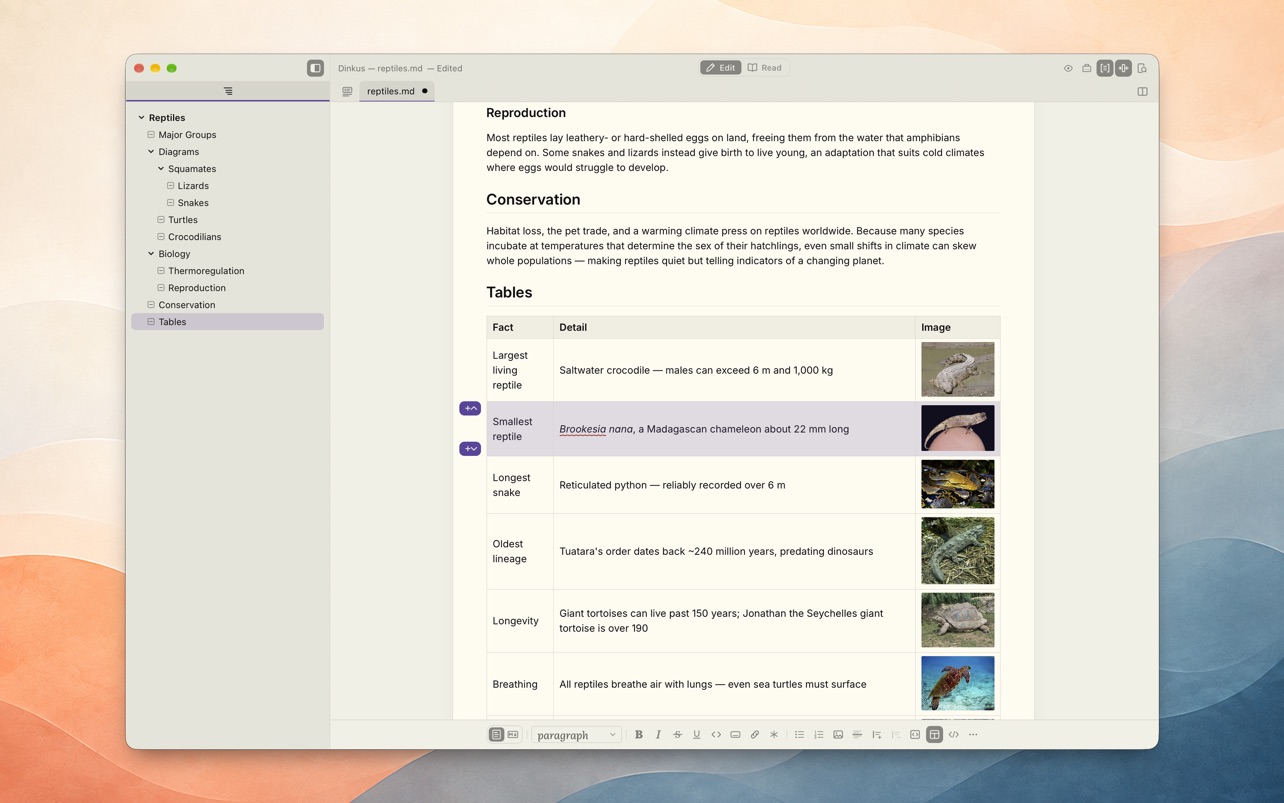This screenshot has height=803, width=1284.
Task: Switch to Read mode
Action: pyautogui.click(x=765, y=68)
